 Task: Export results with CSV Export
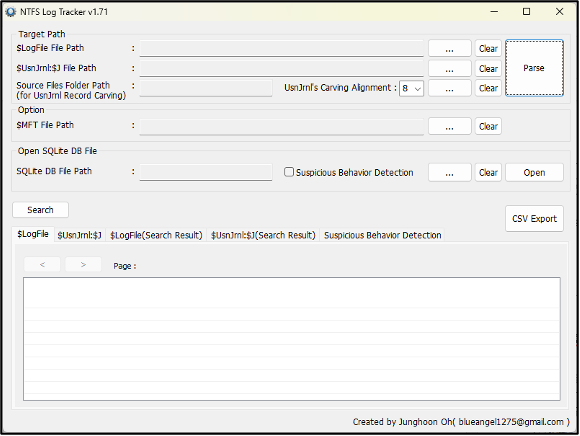534,219
